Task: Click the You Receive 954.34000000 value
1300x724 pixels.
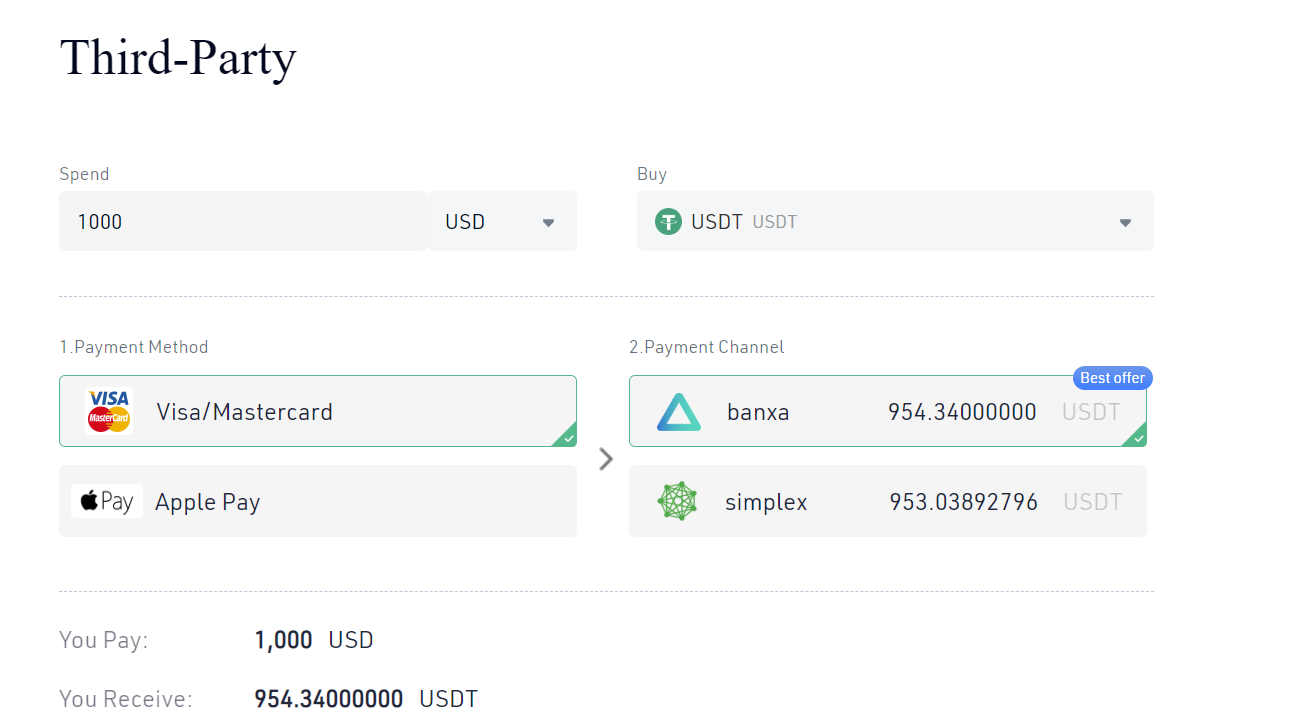Action: tap(328, 699)
